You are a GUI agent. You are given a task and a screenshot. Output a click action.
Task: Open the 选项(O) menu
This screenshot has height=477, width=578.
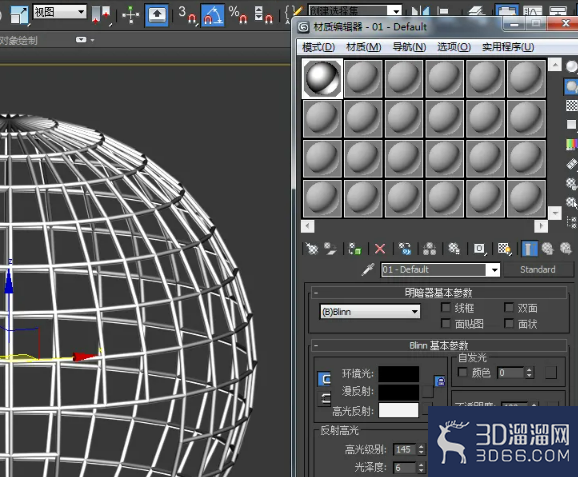(454, 47)
